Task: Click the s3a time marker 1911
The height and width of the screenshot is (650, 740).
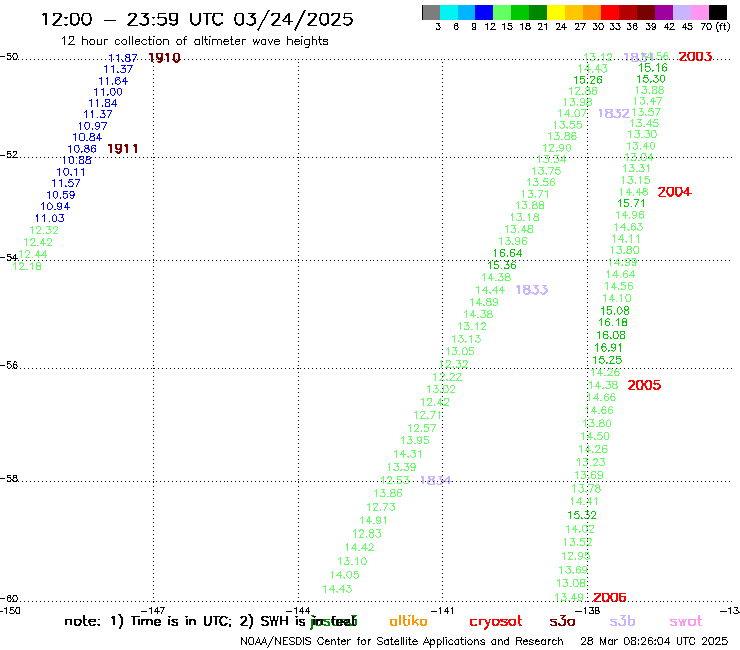Action: click(123, 149)
